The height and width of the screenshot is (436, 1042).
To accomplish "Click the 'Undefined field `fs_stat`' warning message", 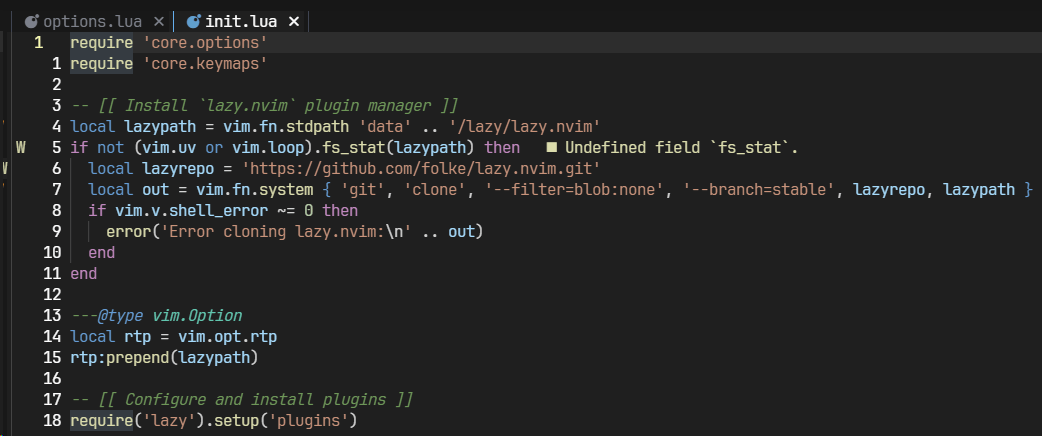I will point(680,148).
